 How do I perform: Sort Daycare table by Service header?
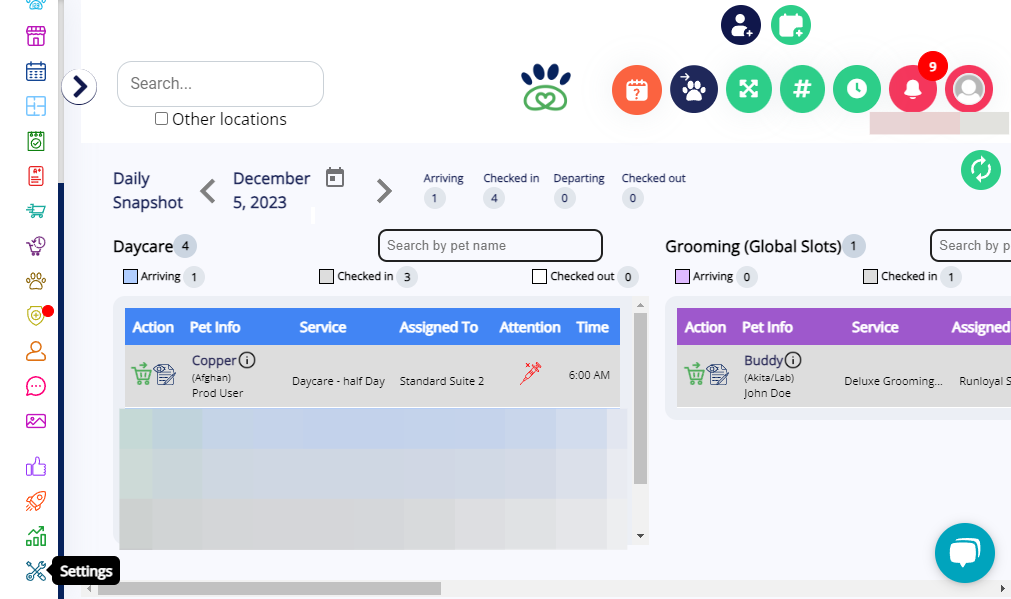click(x=322, y=327)
